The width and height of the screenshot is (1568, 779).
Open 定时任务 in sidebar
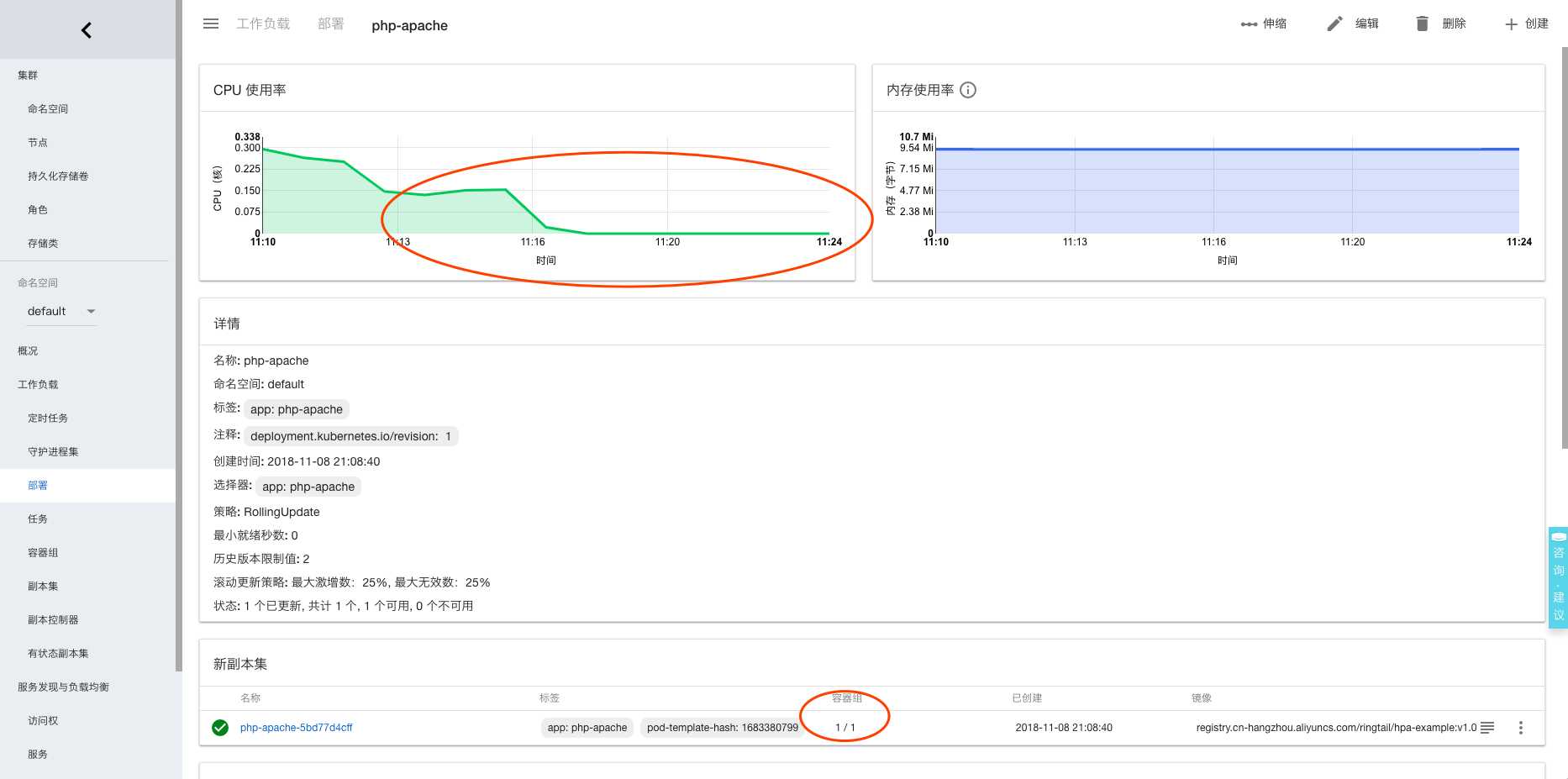48,418
